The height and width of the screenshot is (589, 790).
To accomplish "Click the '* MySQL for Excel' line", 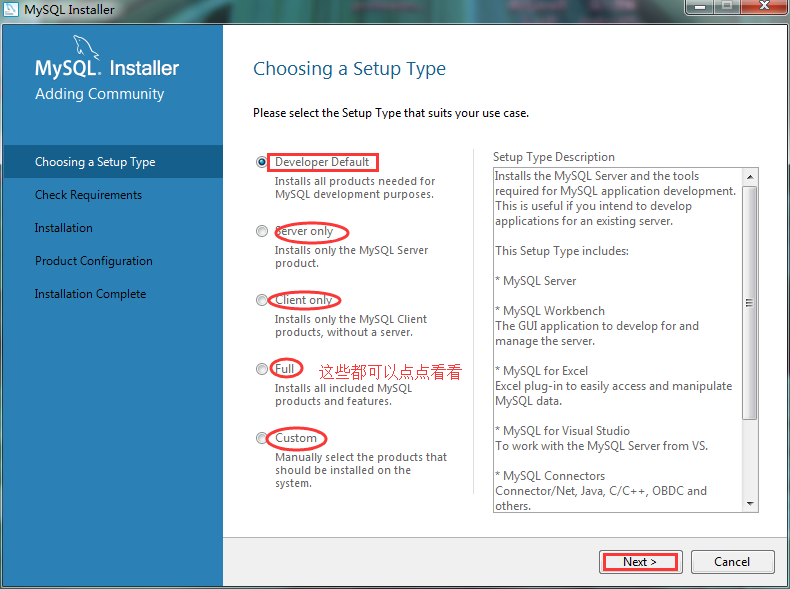I will (x=541, y=371).
